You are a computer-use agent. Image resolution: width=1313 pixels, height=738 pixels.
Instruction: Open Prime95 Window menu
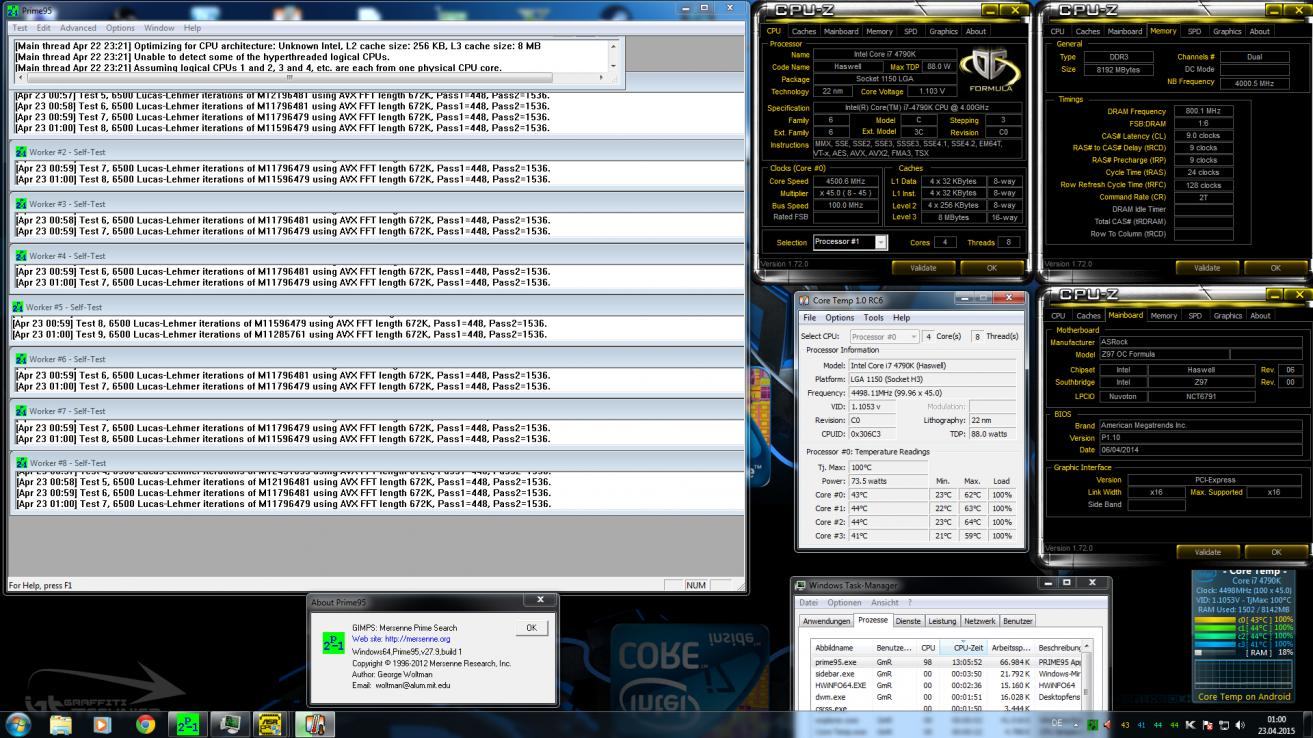[x=159, y=28]
